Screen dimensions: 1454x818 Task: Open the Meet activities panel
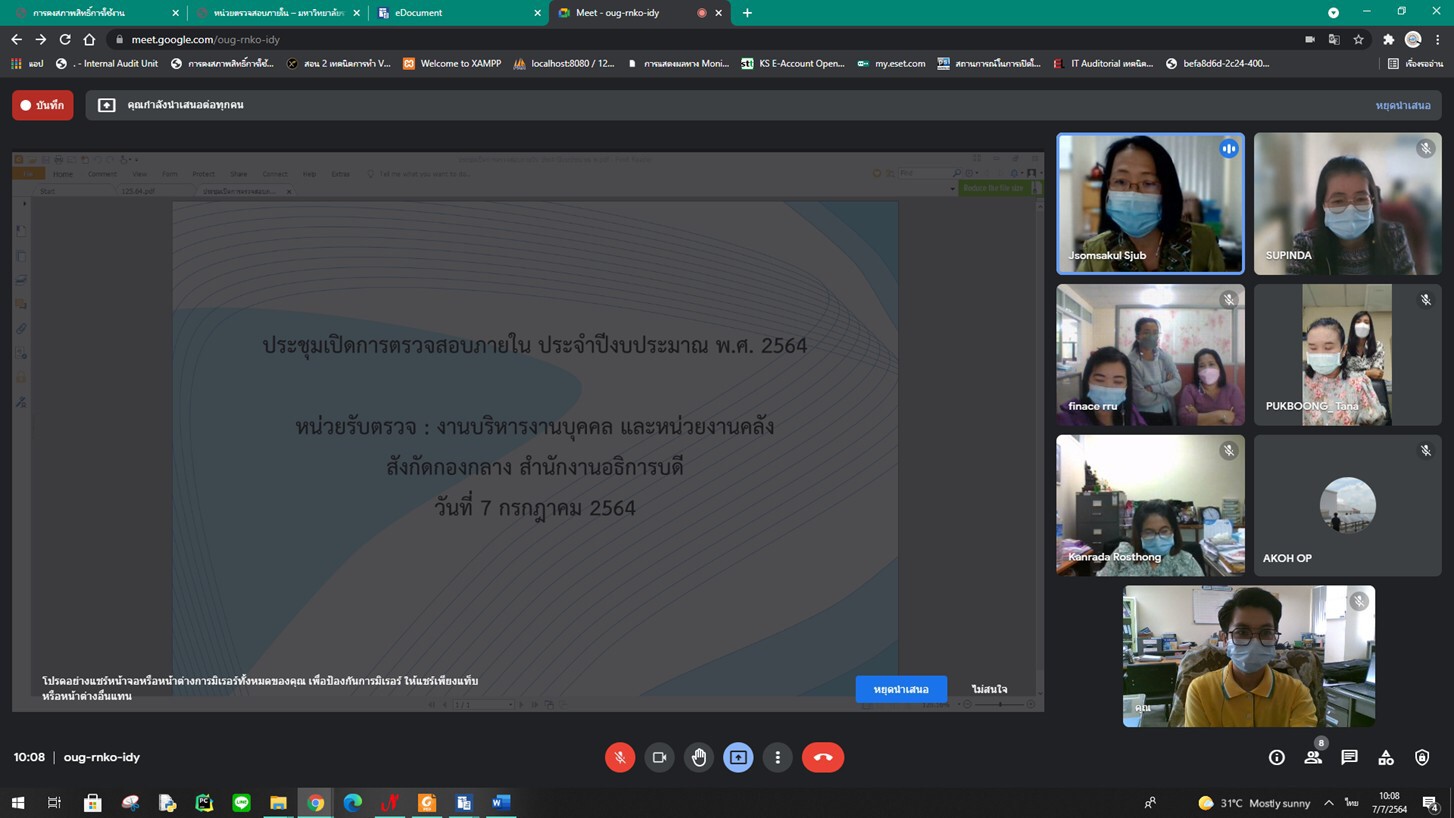[1386, 758]
